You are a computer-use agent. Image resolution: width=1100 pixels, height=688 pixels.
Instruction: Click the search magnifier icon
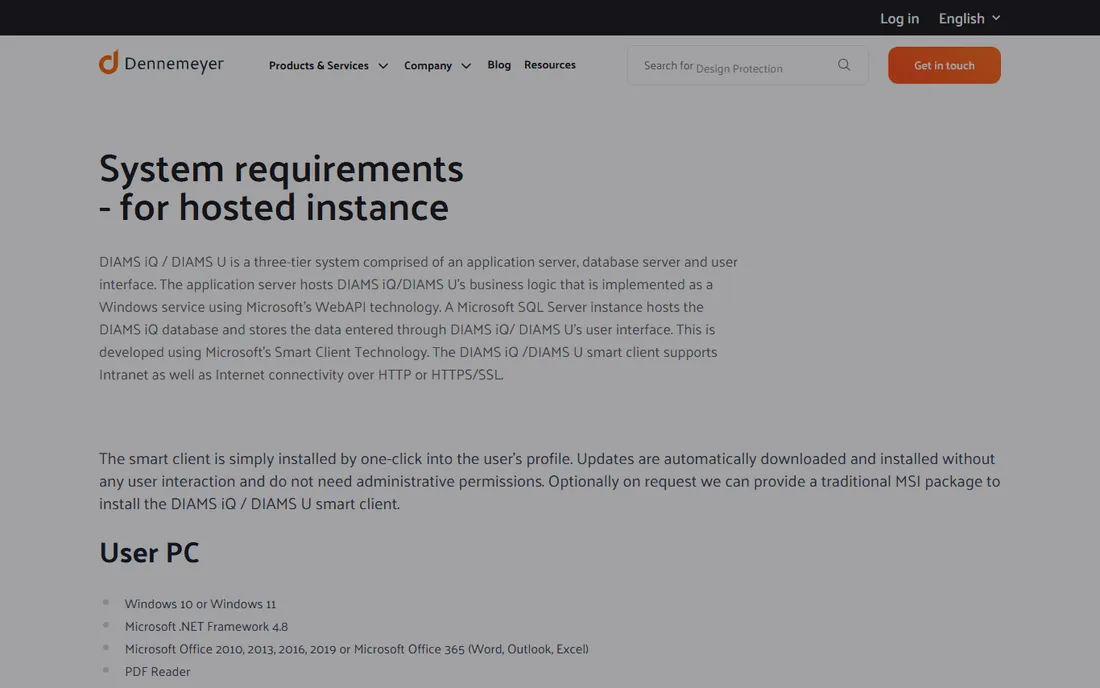pyautogui.click(x=843, y=65)
